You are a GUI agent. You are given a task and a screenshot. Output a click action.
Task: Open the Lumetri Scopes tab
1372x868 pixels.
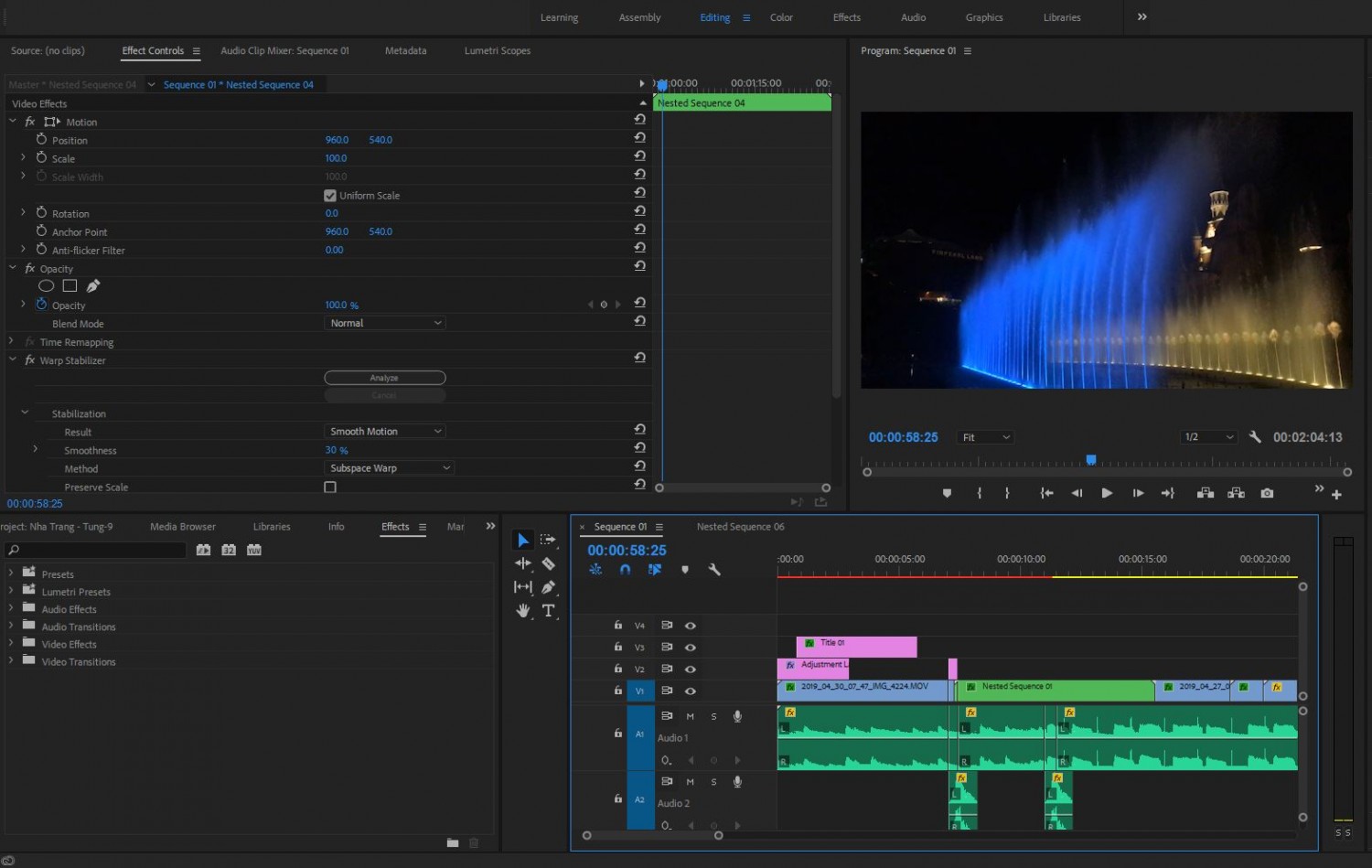click(498, 50)
